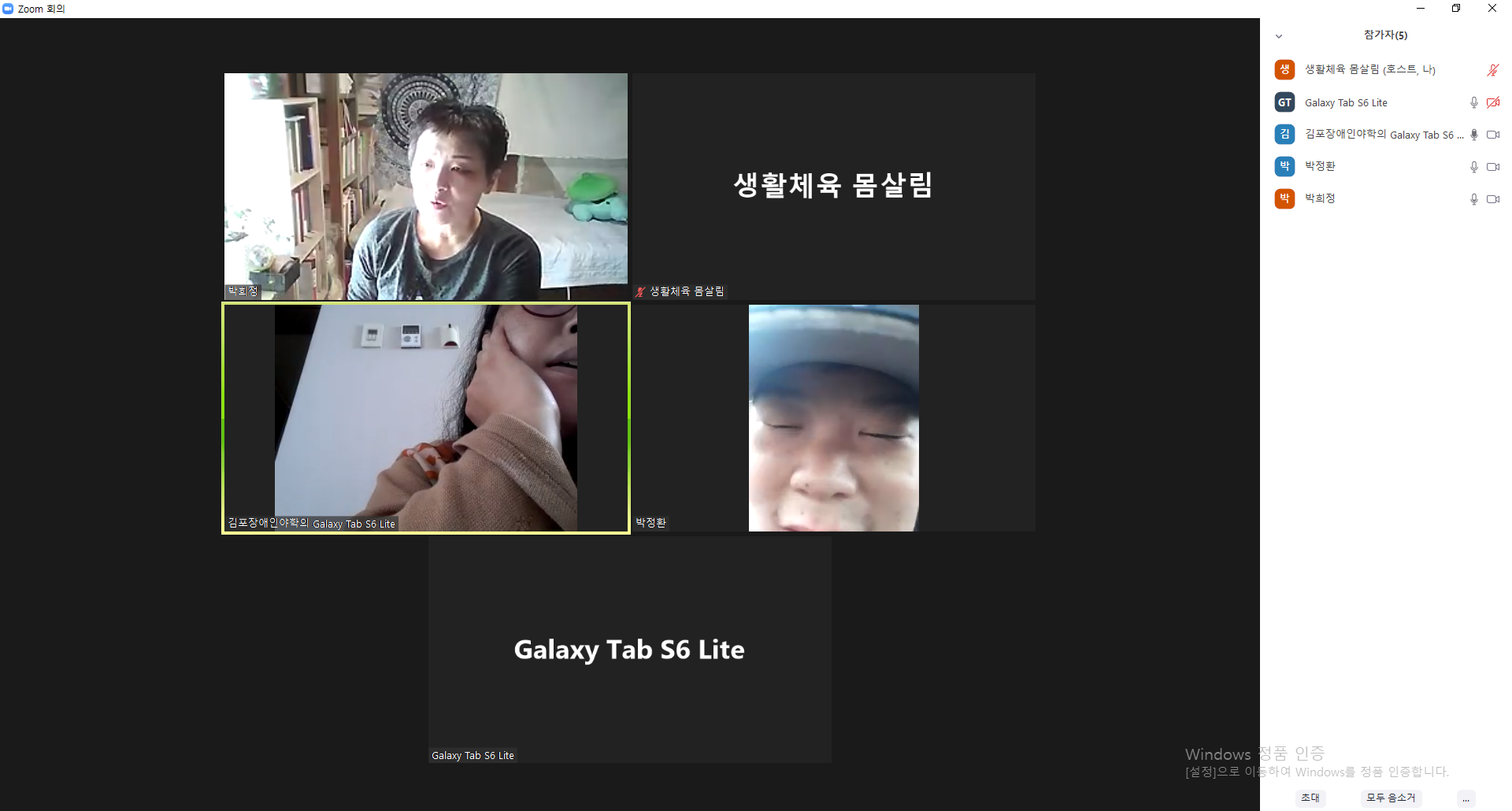The width and height of the screenshot is (1512, 811).
Task: Select Galaxy Tab S6 Lite in participant list
Action: (1386, 102)
